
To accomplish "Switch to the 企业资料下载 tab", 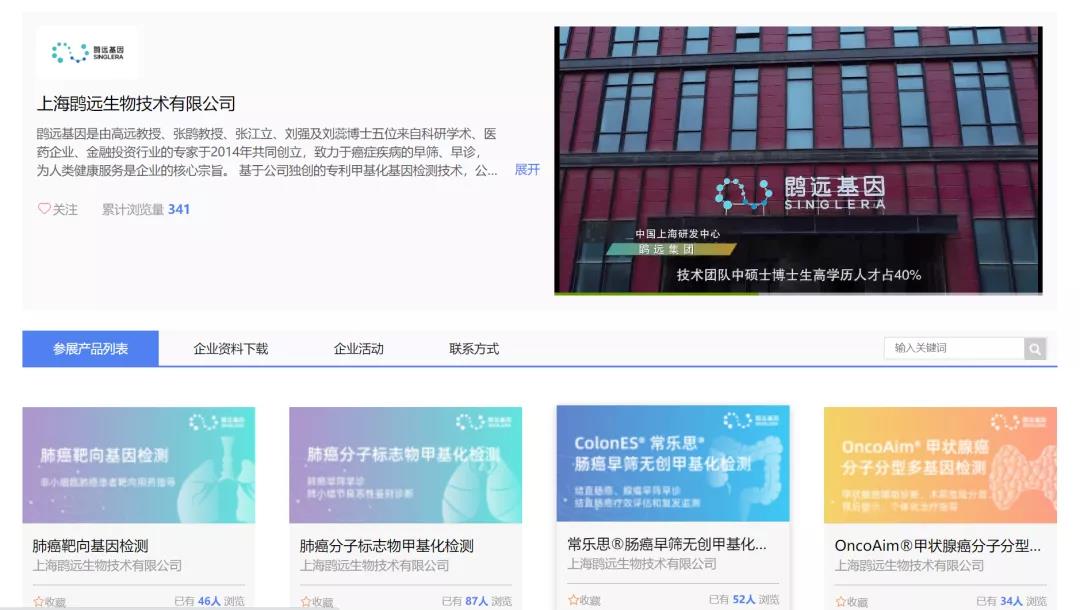I will tap(231, 348).
